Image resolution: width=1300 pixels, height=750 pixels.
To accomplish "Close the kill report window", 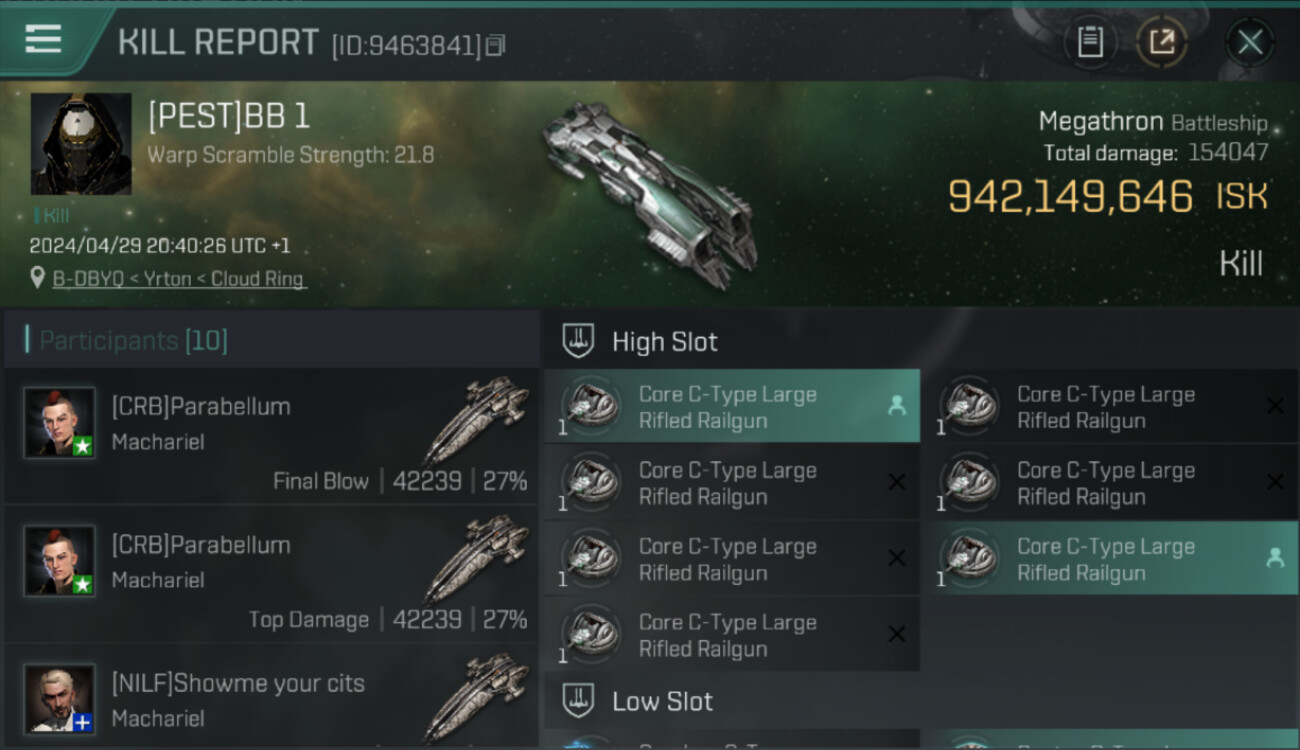I will tap(1250, 42).
